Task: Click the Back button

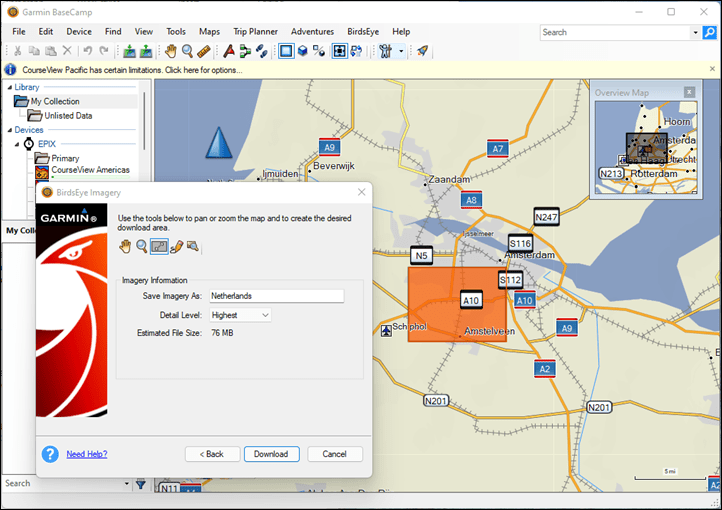Action: click(212, 454)
